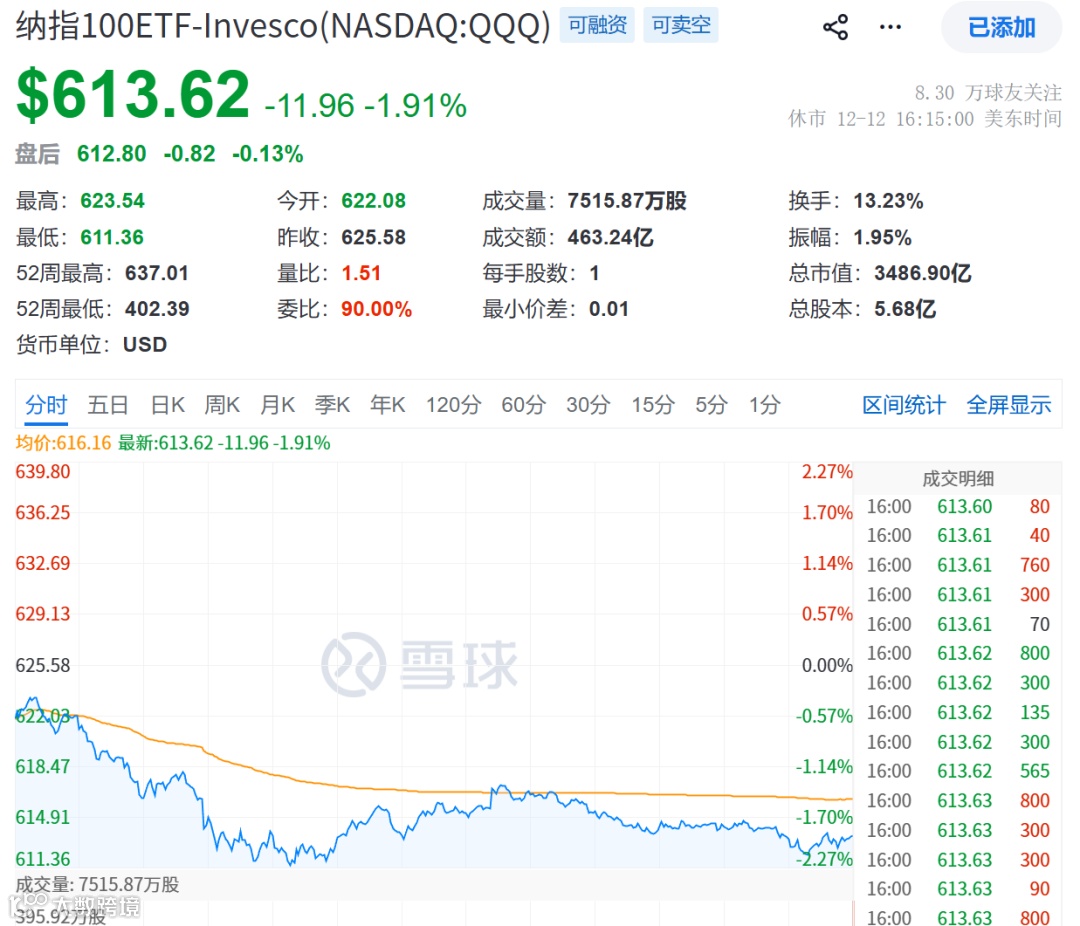Click the 均价:616.16 label above chart
1080x926 pixels.
point(63,443)
